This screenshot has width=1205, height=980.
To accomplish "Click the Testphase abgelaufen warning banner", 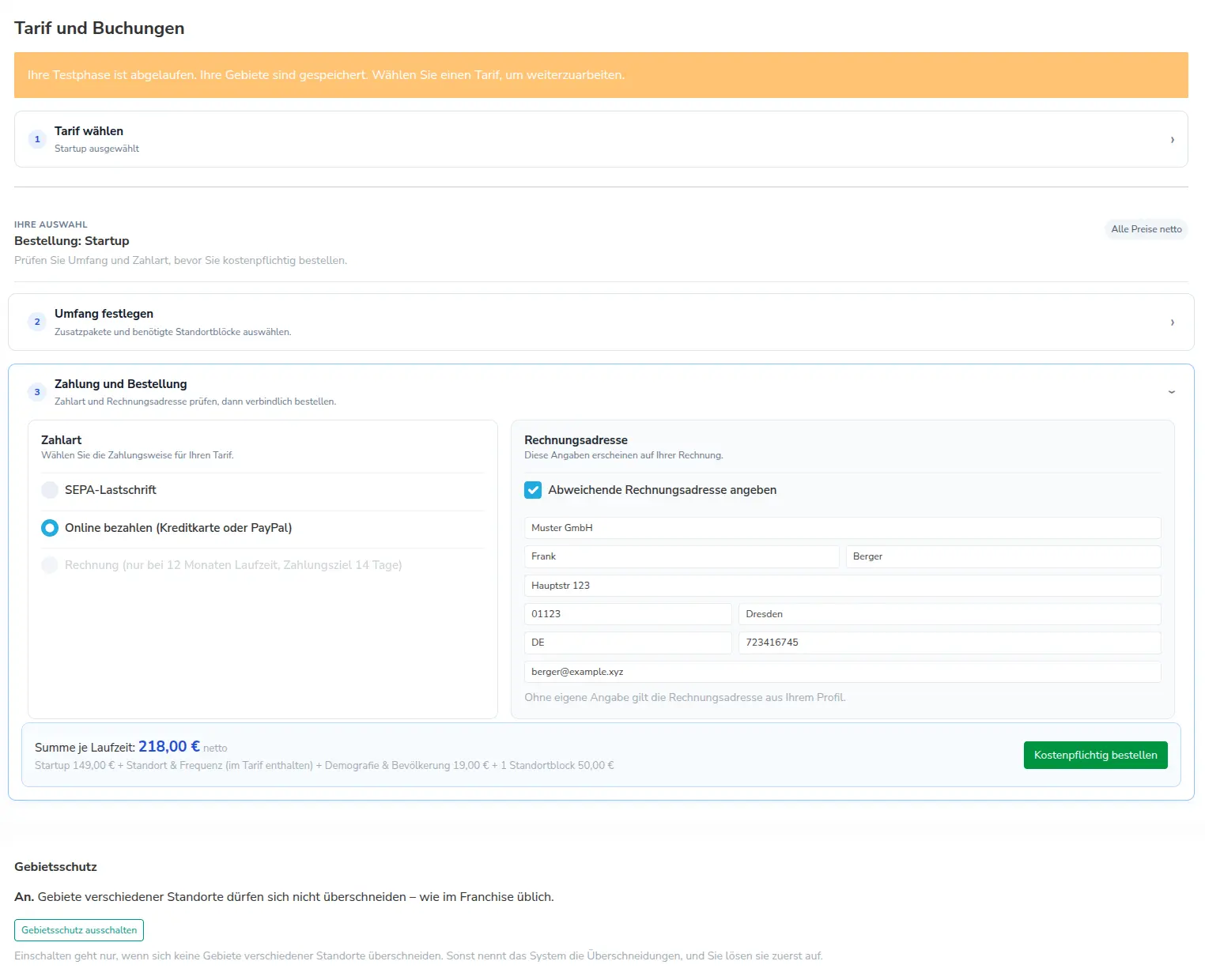I will (x=601, y=75).
